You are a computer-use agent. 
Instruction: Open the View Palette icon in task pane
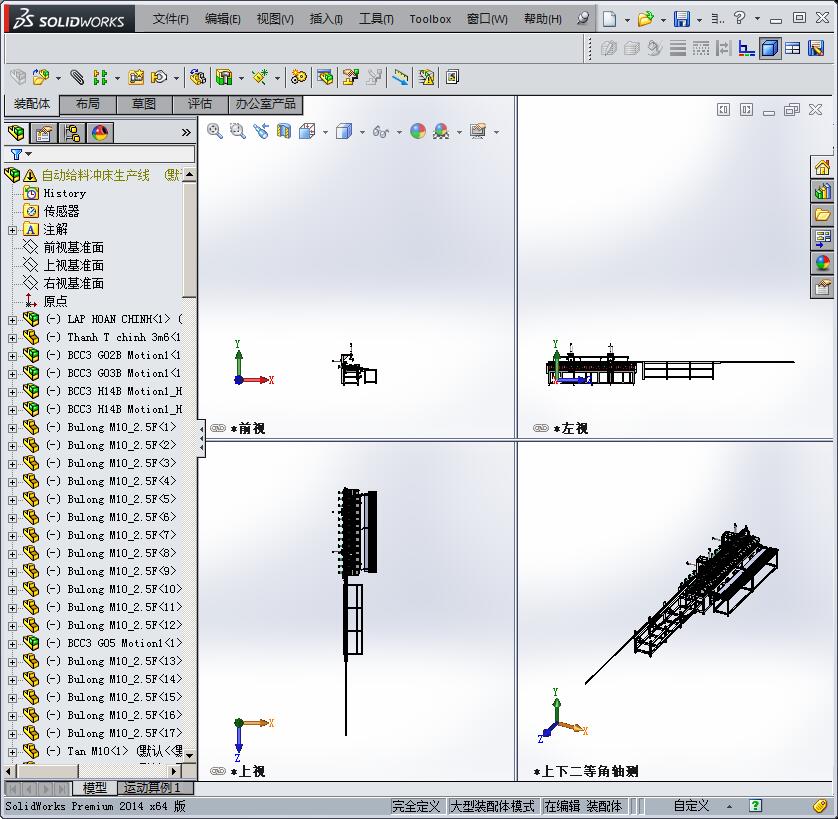pos(822,239)
